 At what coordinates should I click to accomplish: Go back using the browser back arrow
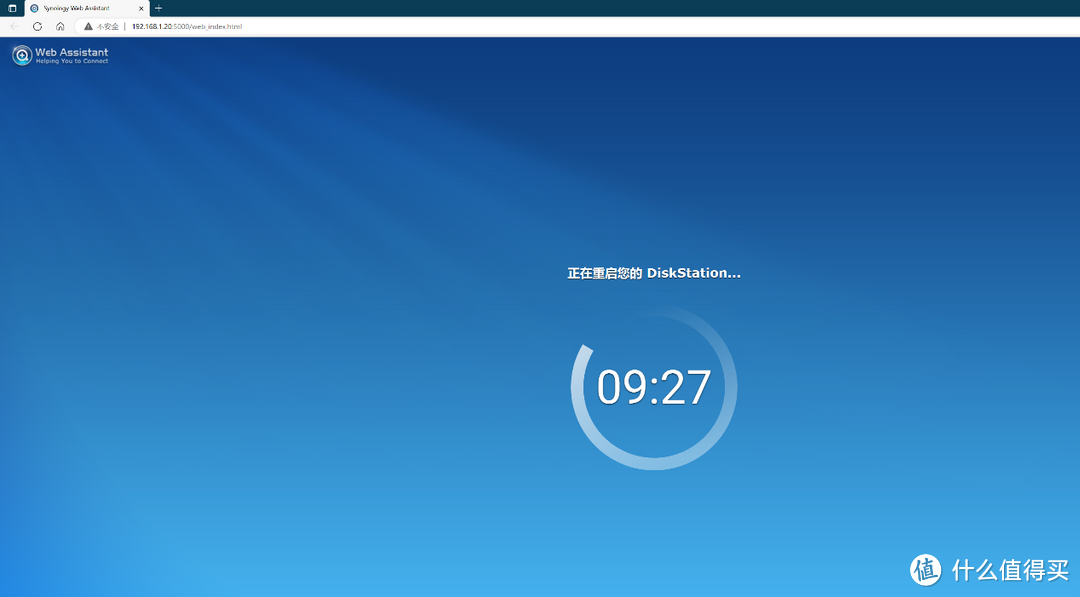click(x=14, y=26)
